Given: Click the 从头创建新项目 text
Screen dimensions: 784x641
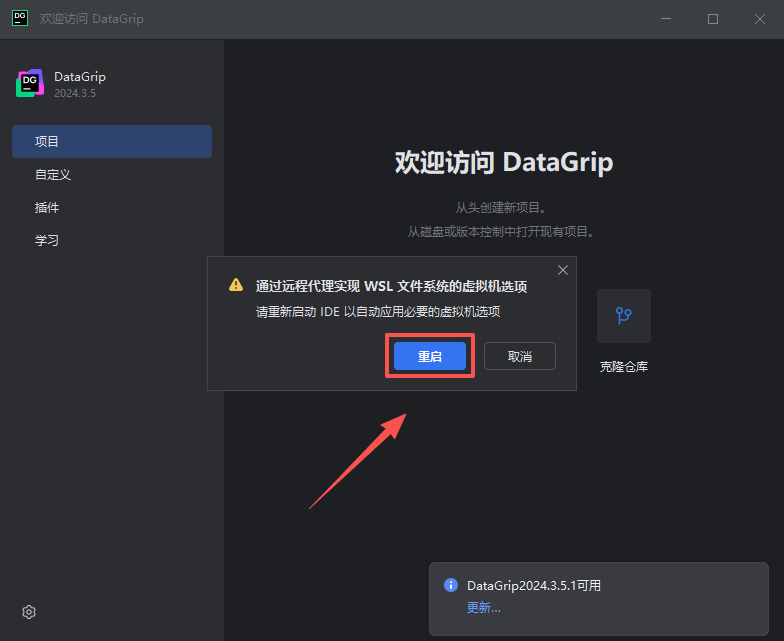Looking at the screenshot, I should pyautogui.click(x=500, y=208).
